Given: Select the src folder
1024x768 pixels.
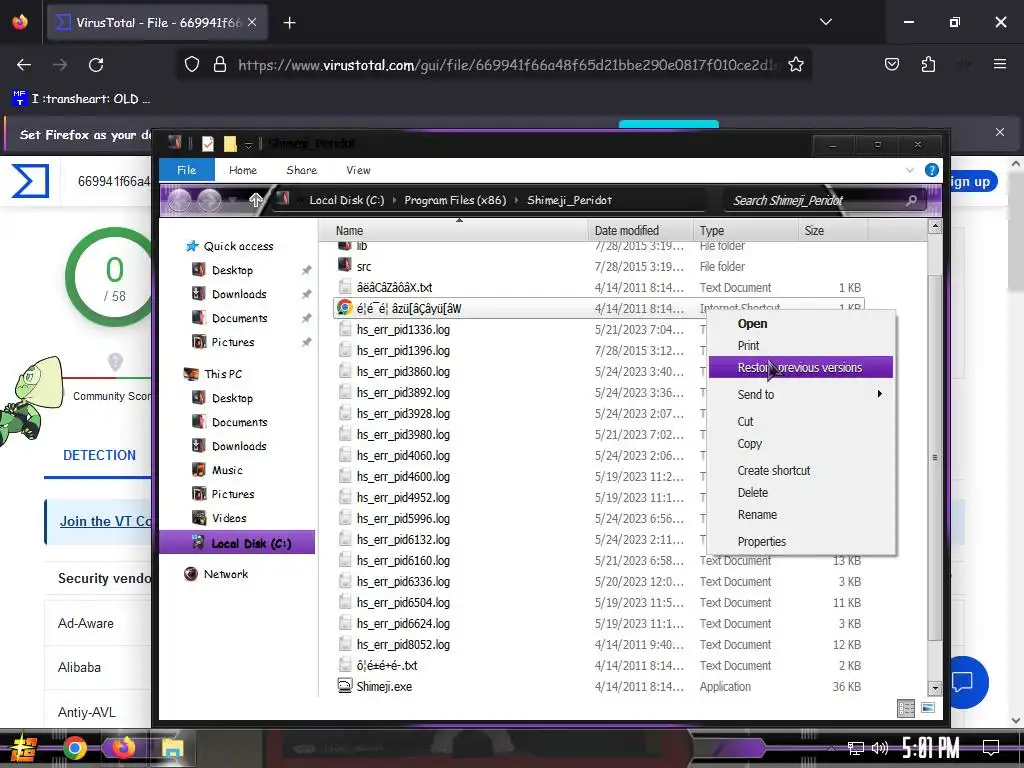Looking at the screenshot, I should point(364,266).
